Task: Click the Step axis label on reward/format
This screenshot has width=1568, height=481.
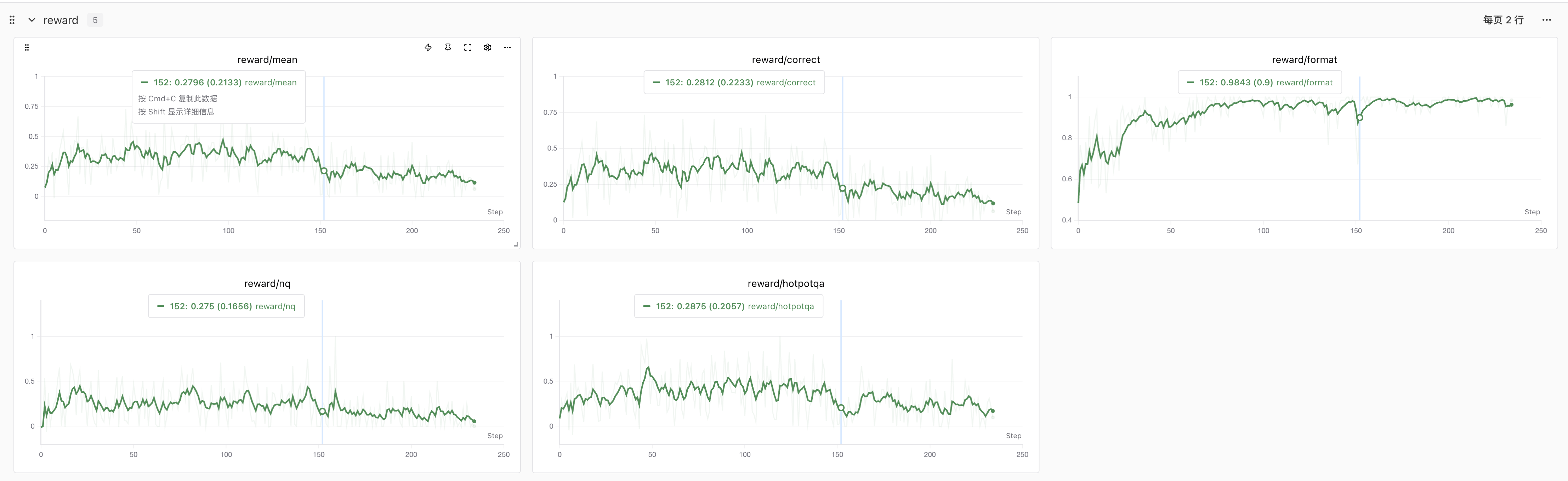Action: tap(1532, 212)
